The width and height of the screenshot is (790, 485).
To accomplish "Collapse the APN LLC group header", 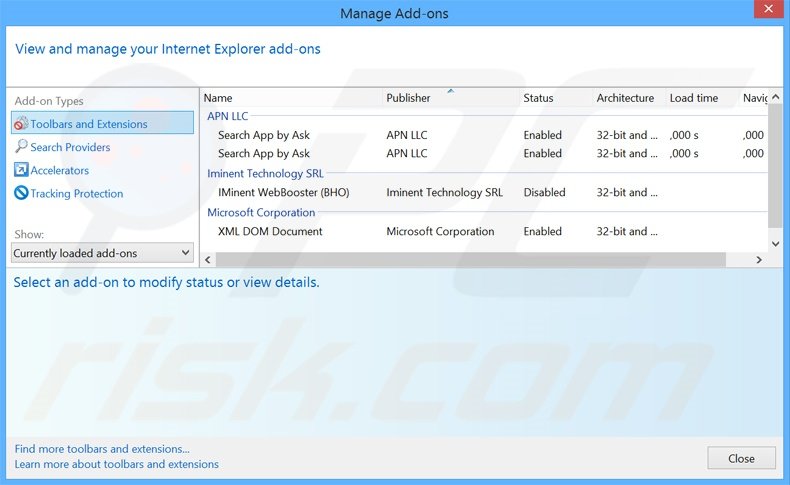I will coord(228,116).
